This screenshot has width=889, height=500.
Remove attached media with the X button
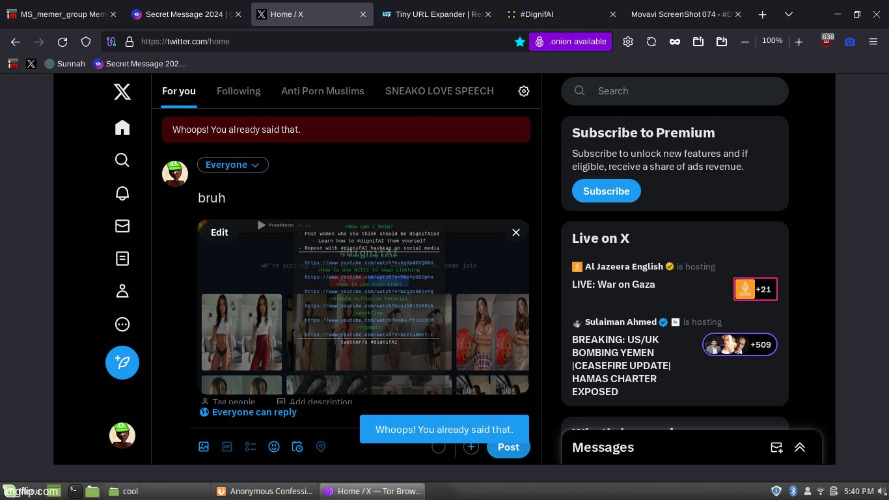[516, 232]
